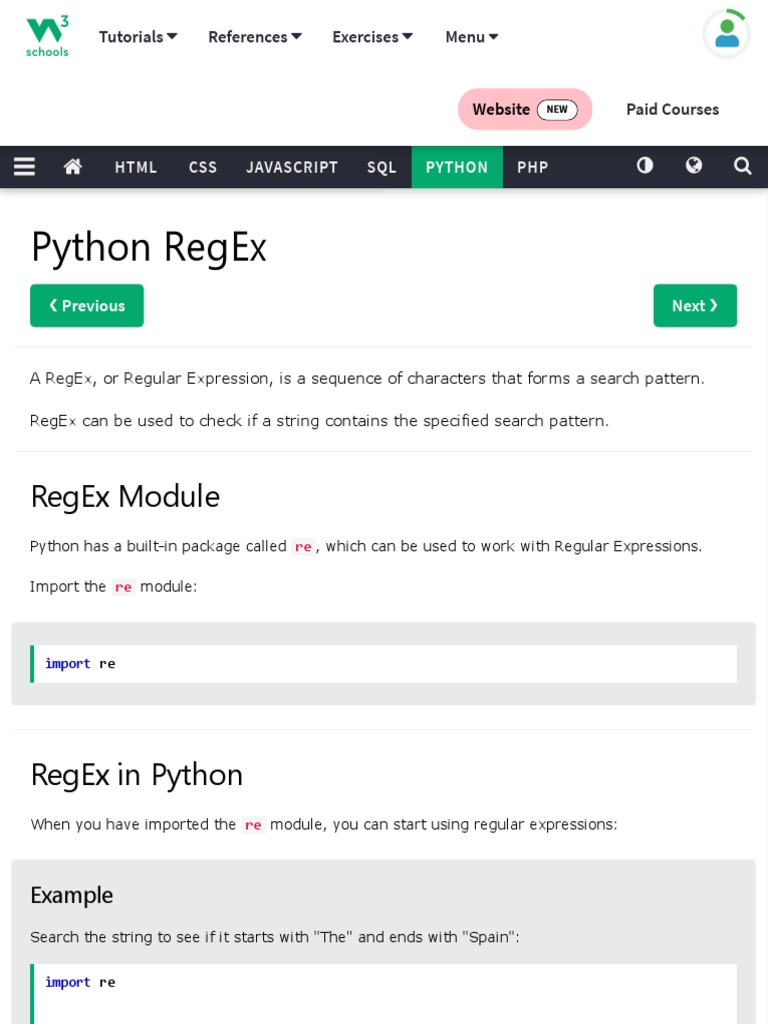The image size is (768, 1024).
Task: Toggle dark mode contrast icon
Action: click(645, 166)
